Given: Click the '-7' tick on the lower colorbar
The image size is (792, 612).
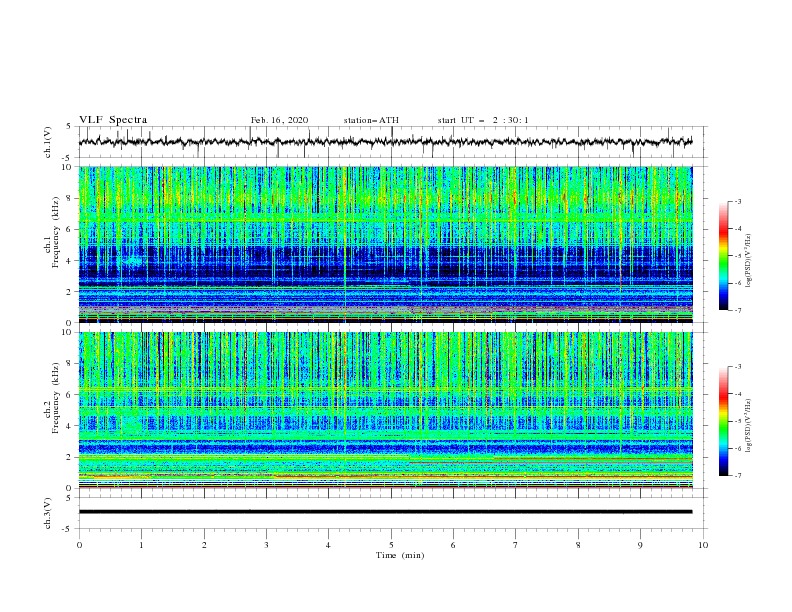Looking at the screenshot, I should point(737,476).
